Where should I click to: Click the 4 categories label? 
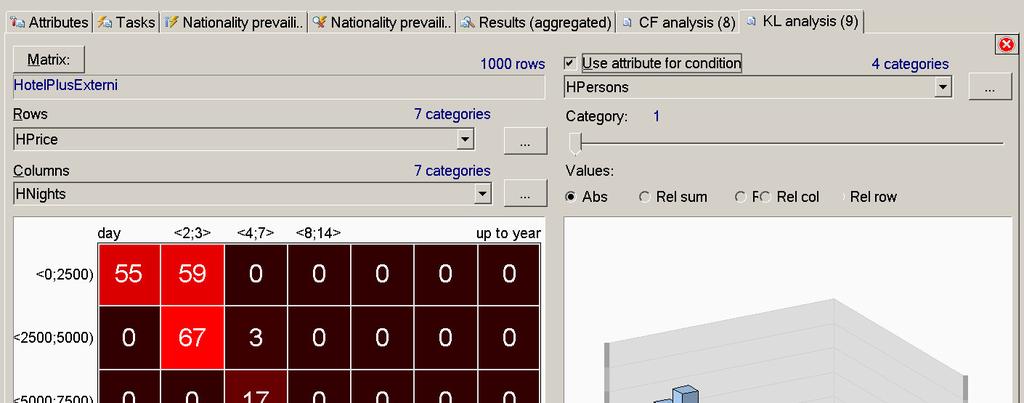click(910, 64)
